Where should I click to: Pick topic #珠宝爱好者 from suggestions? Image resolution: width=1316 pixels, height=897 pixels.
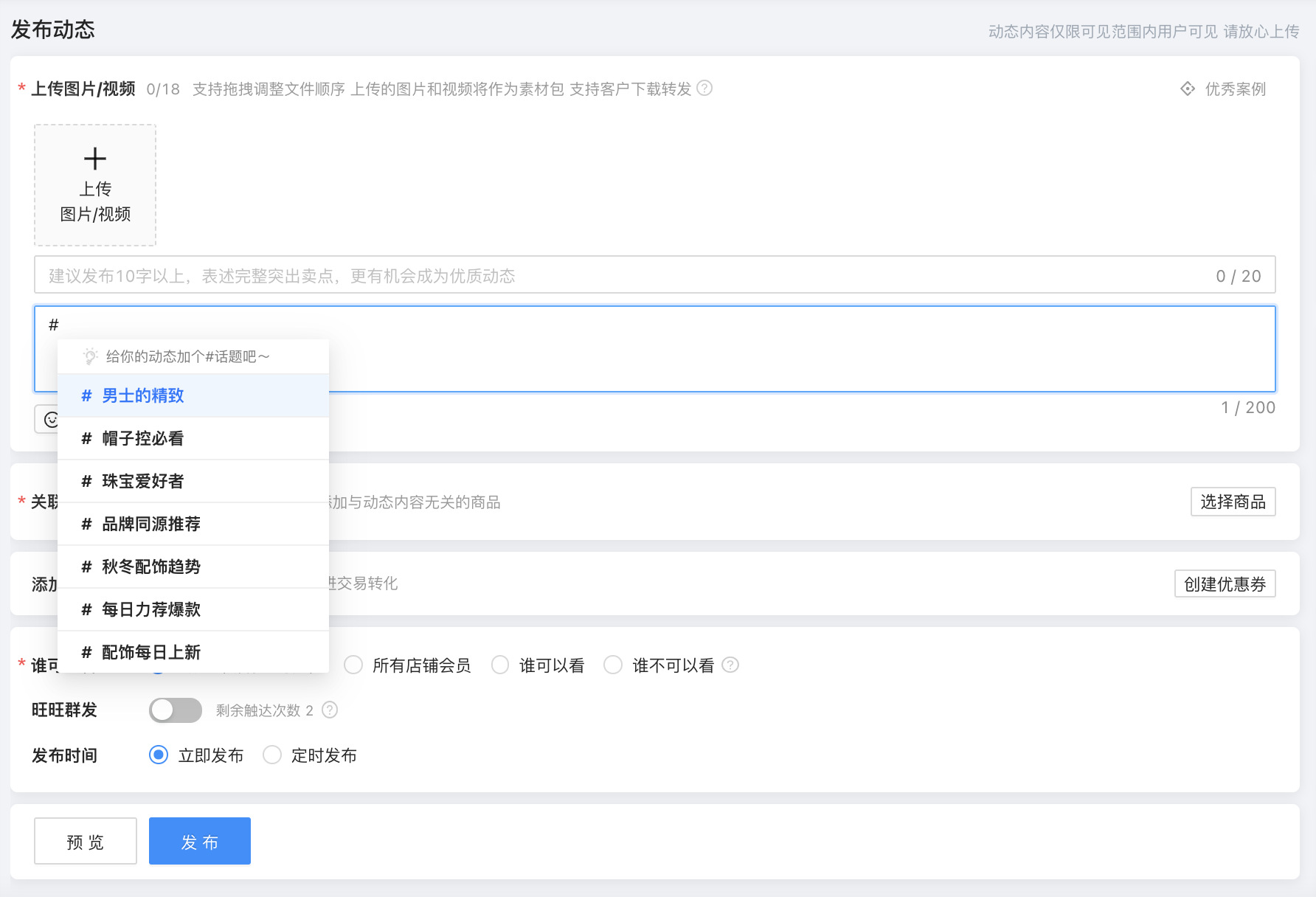point(143,482)
